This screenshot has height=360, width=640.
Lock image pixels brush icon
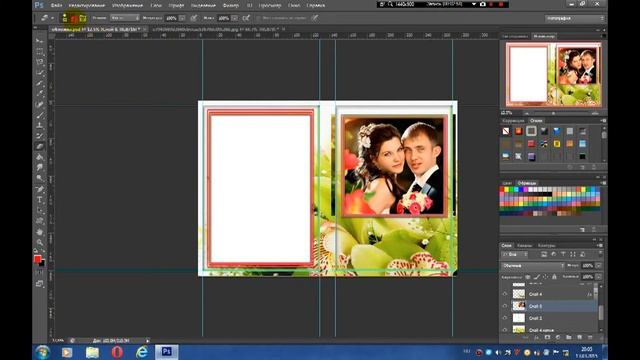coord(537,277)
